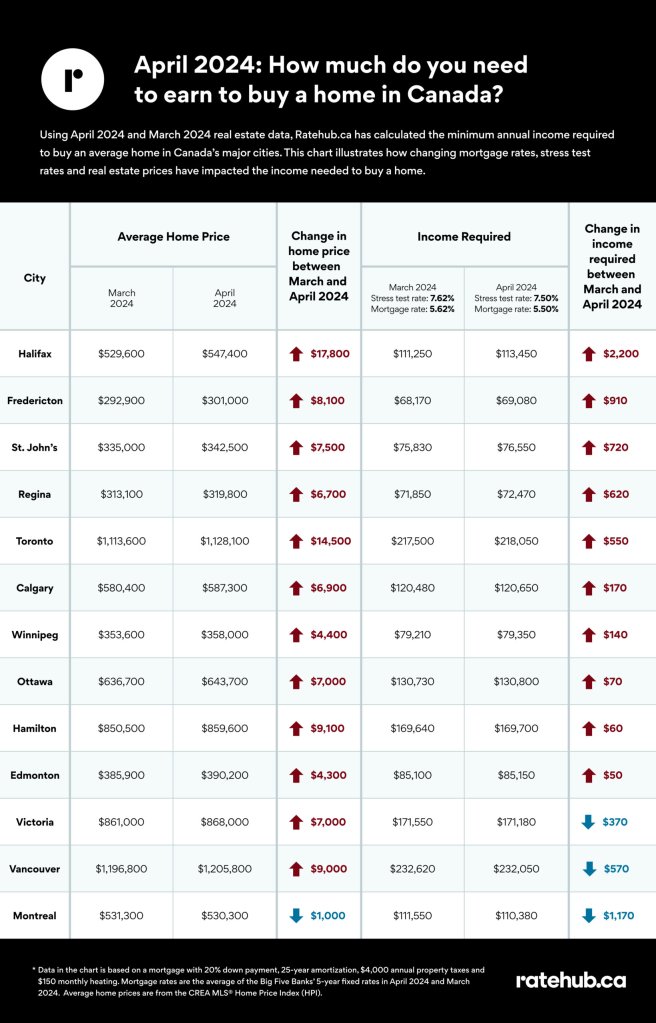The width and height of the screenshot is (656, 1023).
Task: Click the 'City' column header
Action: [35, 278]
